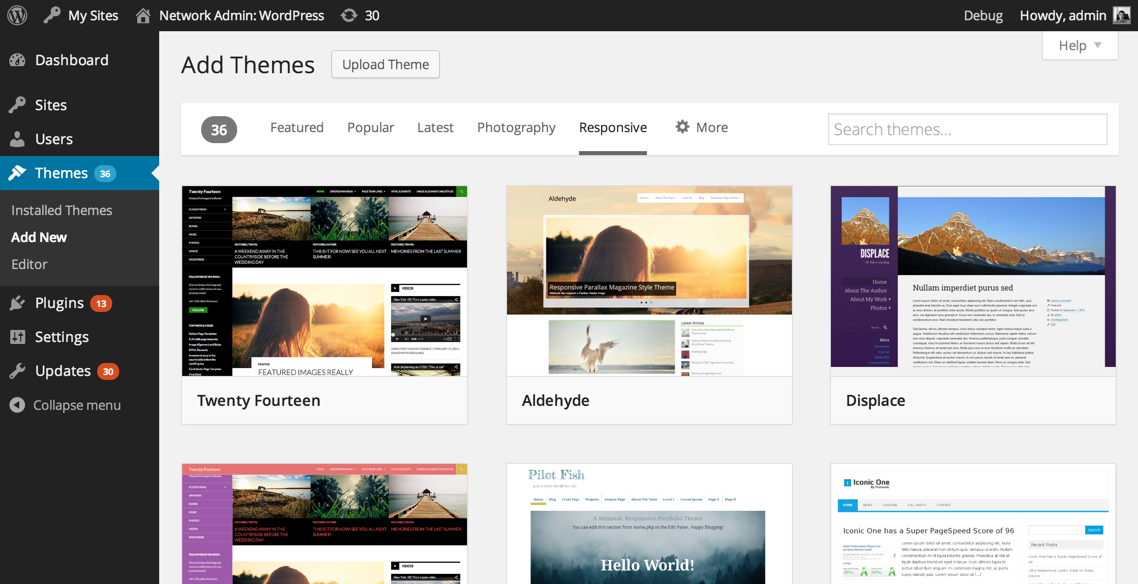
Task: Focus the Search themes input field
Action: [967, 129]
